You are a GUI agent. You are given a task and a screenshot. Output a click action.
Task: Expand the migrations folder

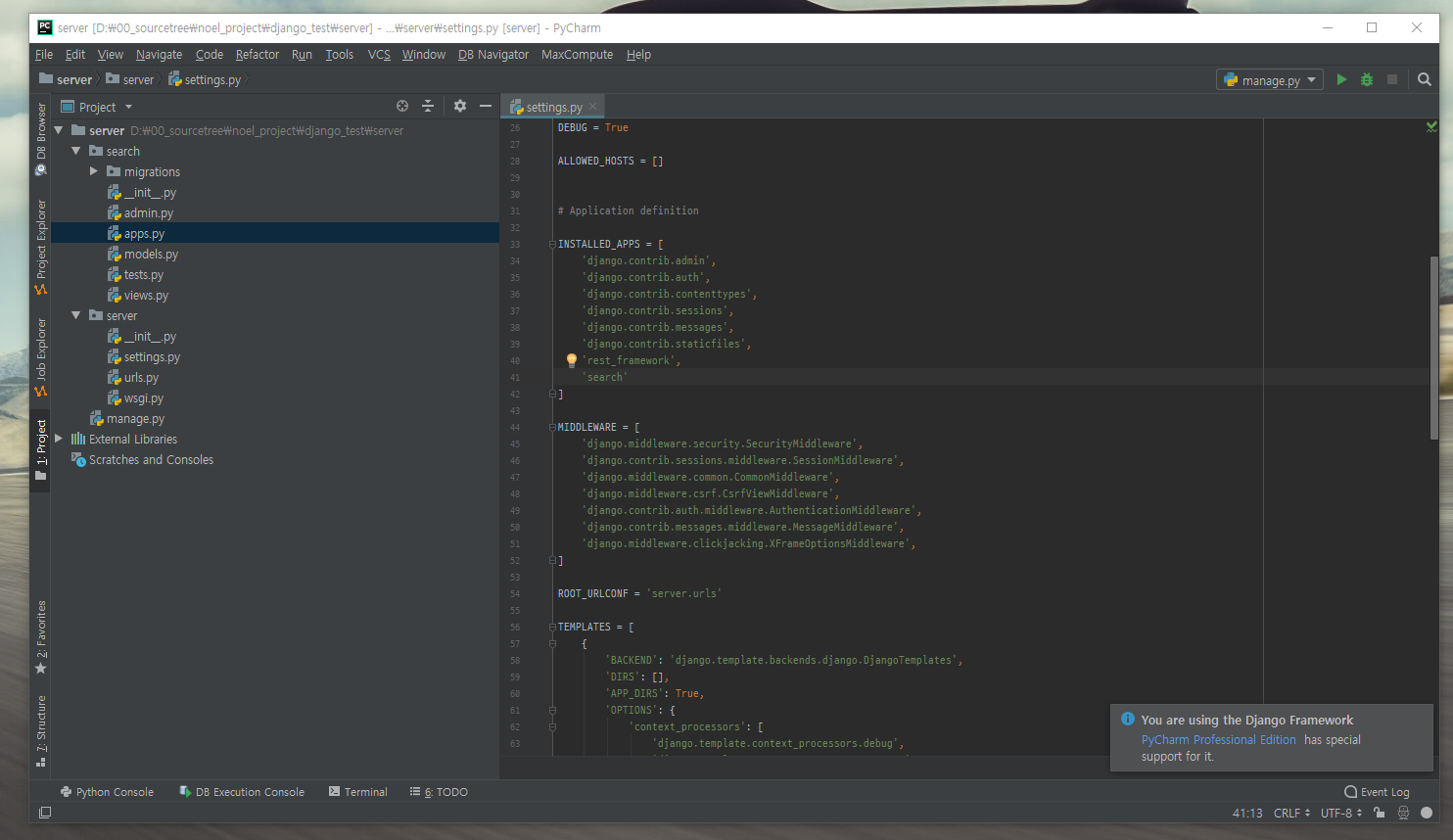click(94, 171)
